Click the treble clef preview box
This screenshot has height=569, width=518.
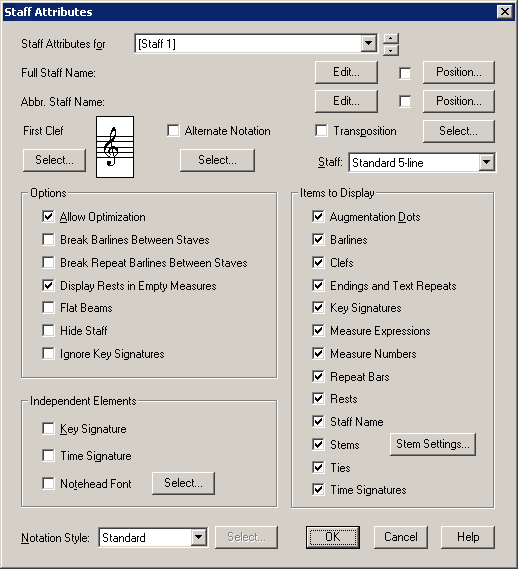pyautogui.click(x=115, y=147)
